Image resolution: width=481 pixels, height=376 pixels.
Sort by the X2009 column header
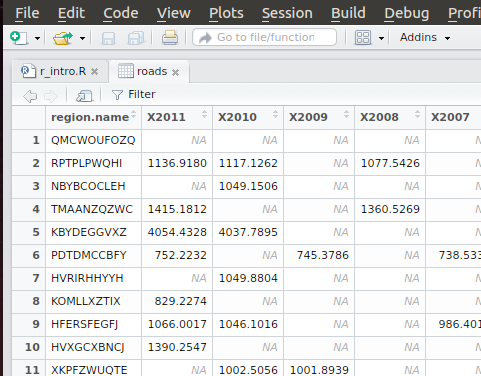[319, 117]
